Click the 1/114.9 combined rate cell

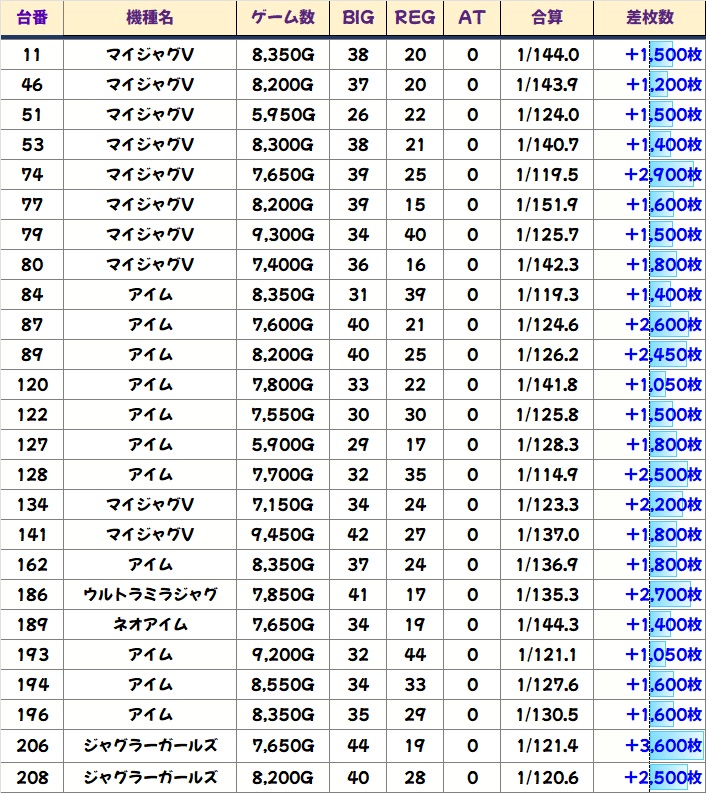547,475
